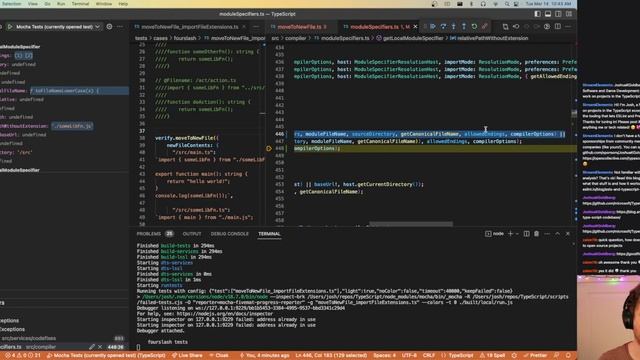Open compiler breadcrumb folder

[296, 38]
